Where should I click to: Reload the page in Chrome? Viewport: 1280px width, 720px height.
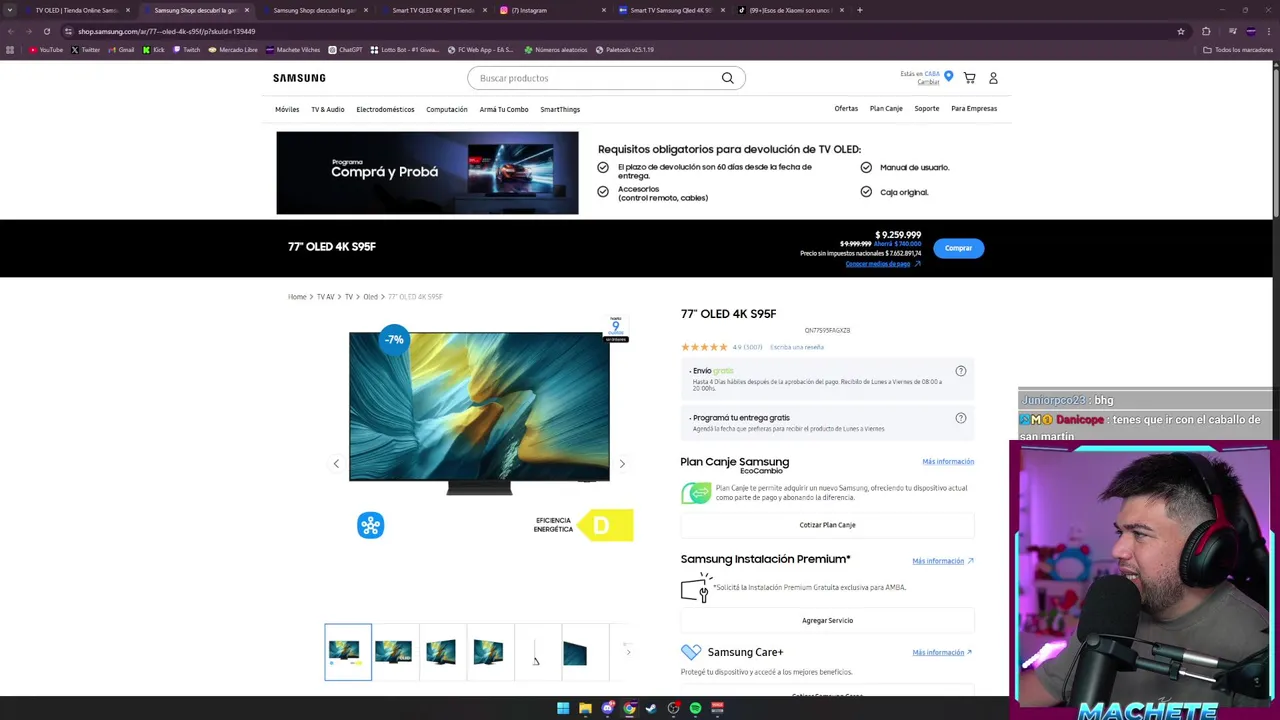click(46, 31)
